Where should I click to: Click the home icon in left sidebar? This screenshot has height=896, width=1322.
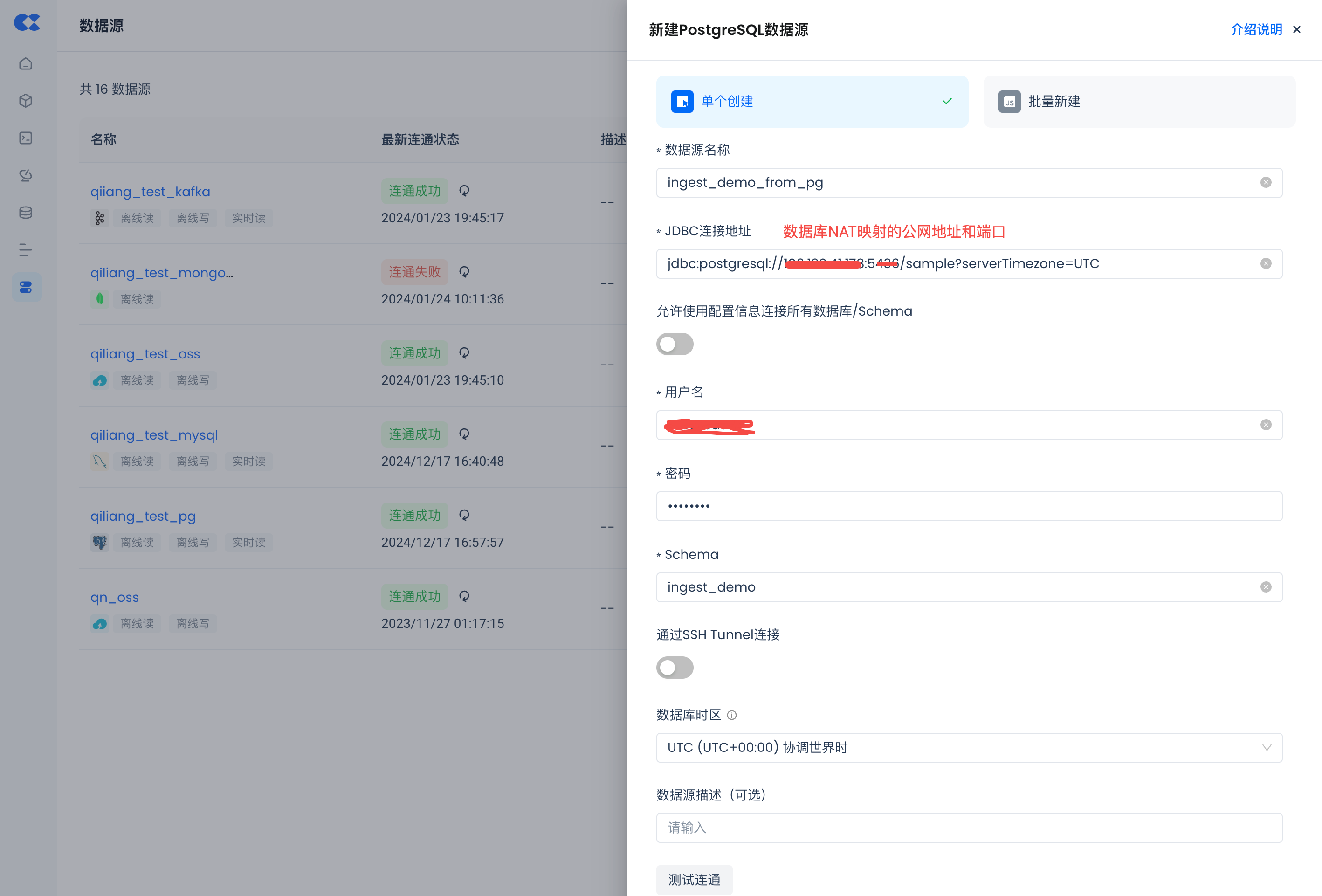click(26, 64)
